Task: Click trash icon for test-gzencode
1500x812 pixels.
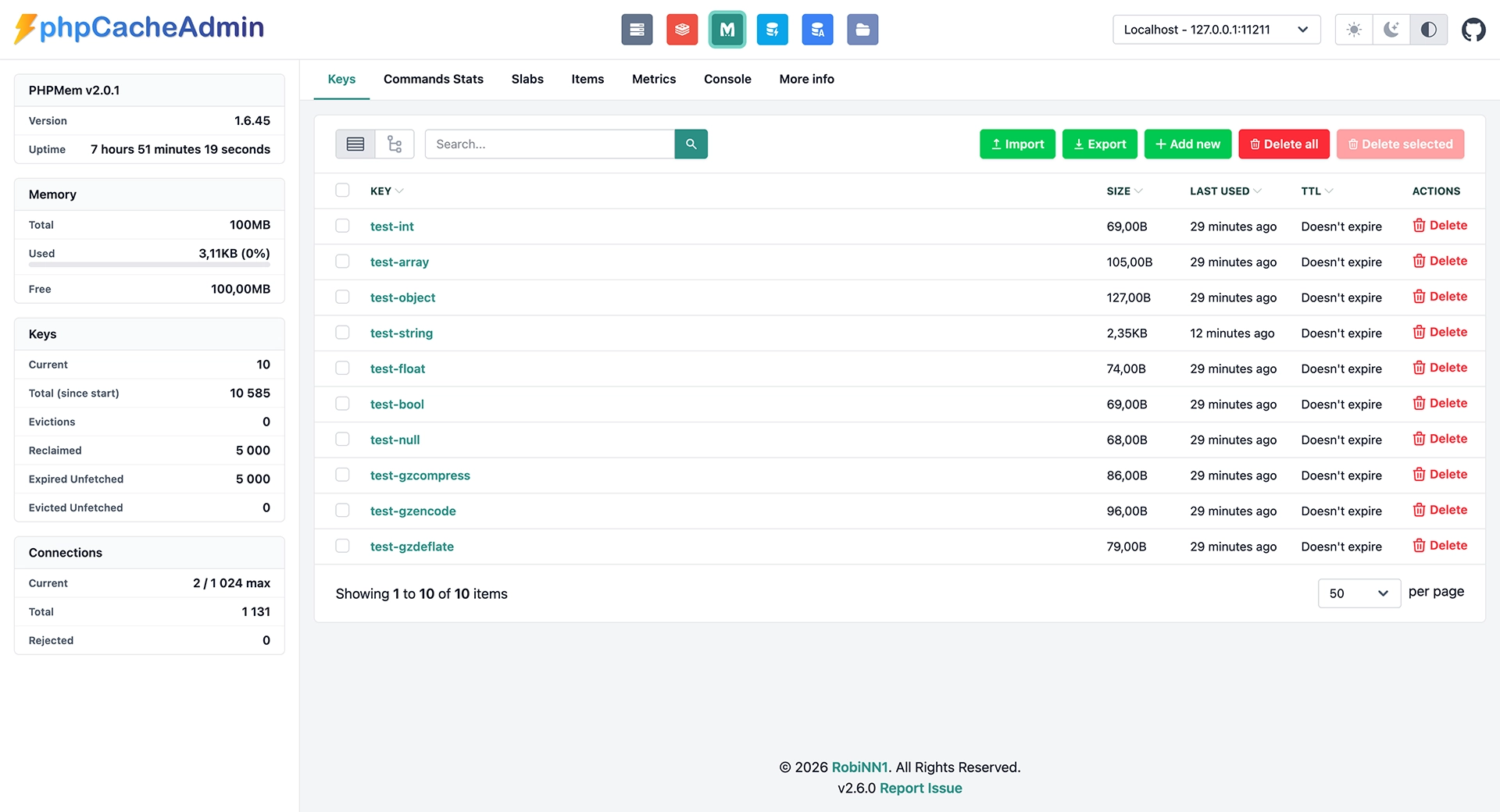Action: pyautogui.click(x=1419, y=510)
